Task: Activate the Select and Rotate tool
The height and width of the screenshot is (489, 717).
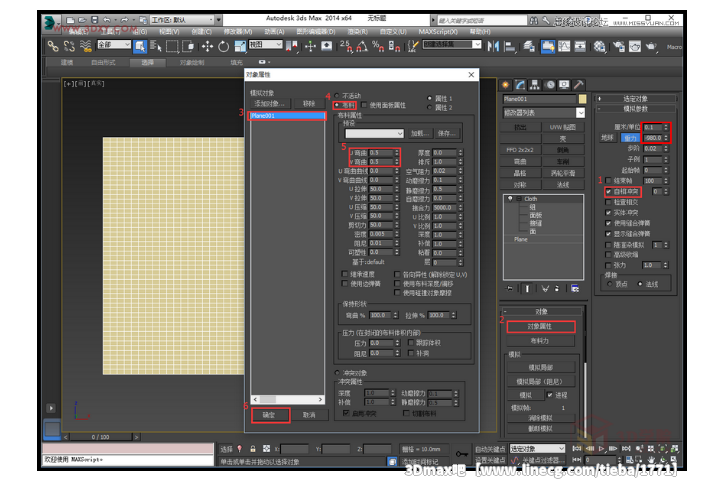Action: coord(223,46)
